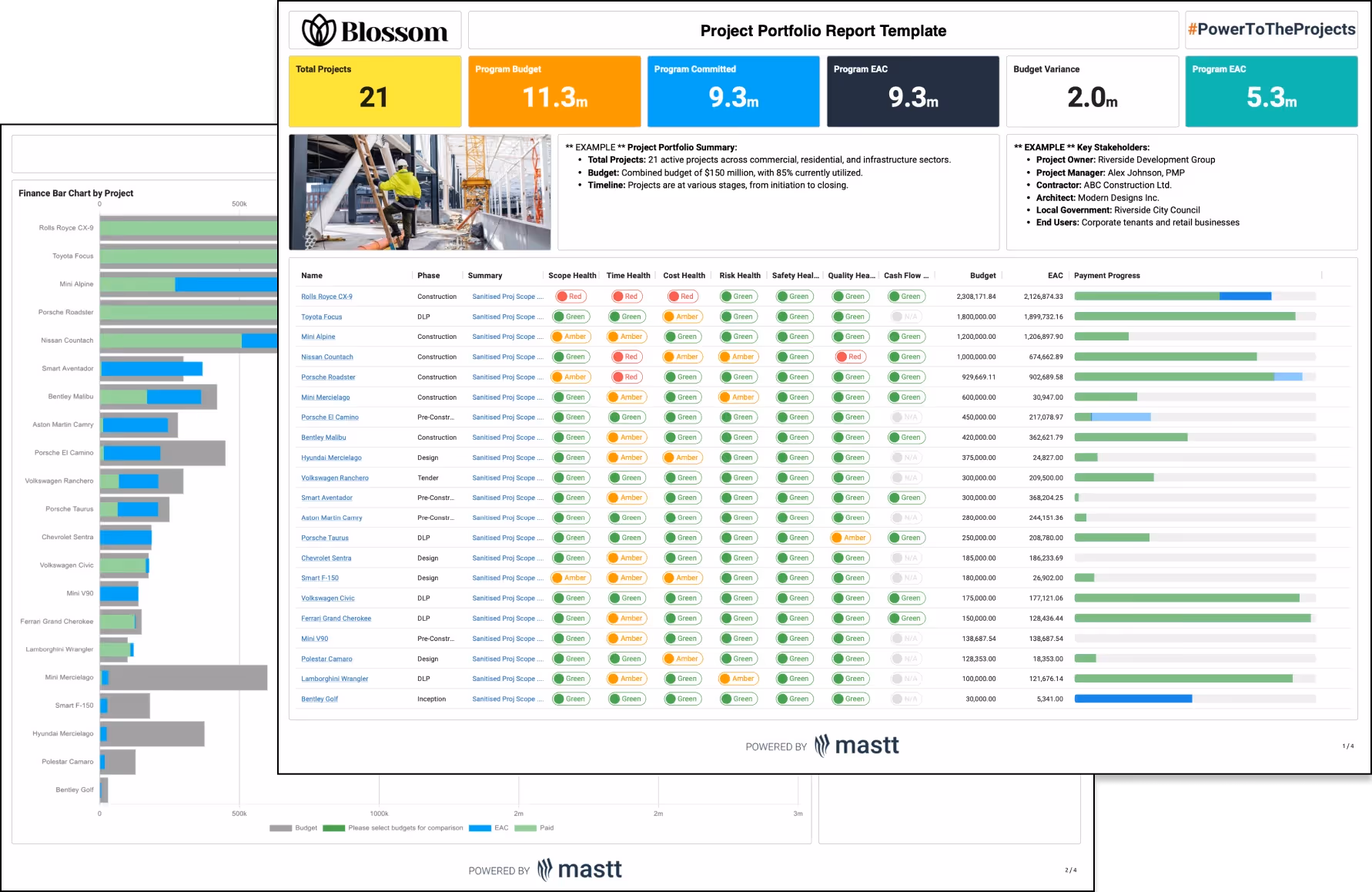
Task: Click the Green cash flow badge for Volkswagen Civic
Action: click(906, 598)
